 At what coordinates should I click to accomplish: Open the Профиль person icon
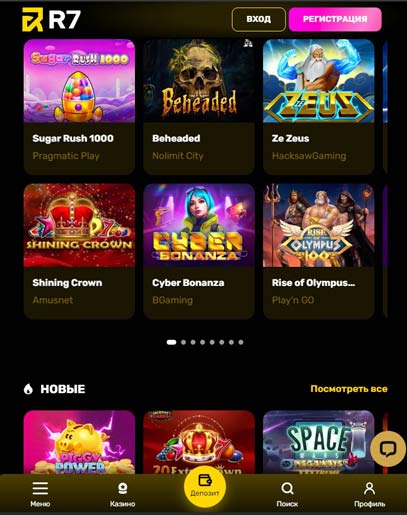[369, 489]
